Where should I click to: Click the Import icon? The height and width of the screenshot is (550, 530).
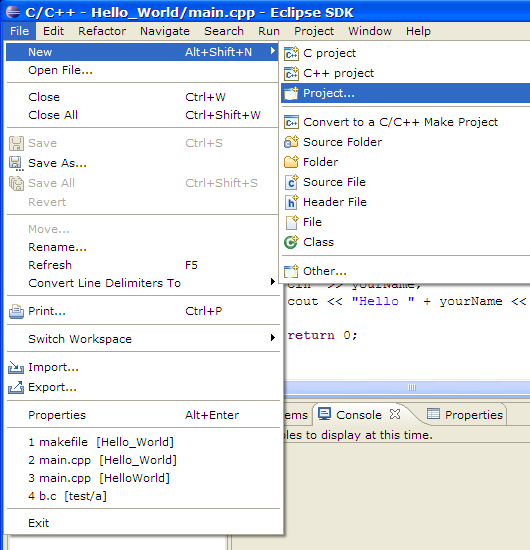pos(16,367)
